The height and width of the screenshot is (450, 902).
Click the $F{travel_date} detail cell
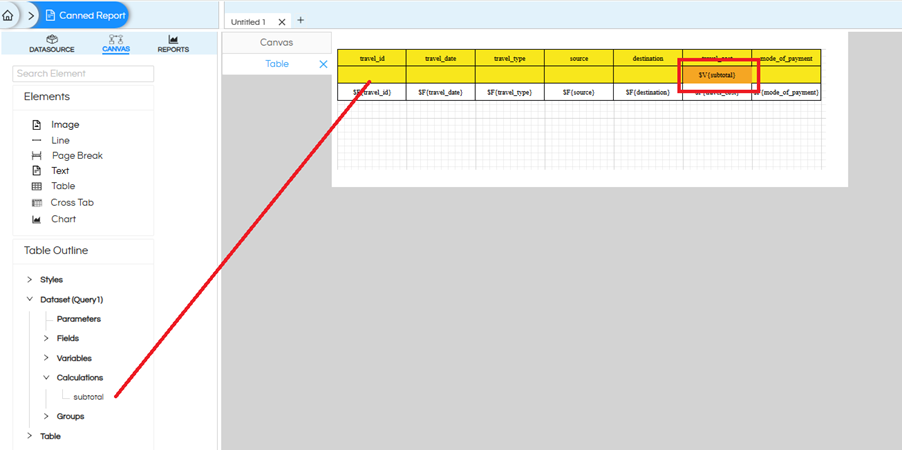click(x=441, y=92)
